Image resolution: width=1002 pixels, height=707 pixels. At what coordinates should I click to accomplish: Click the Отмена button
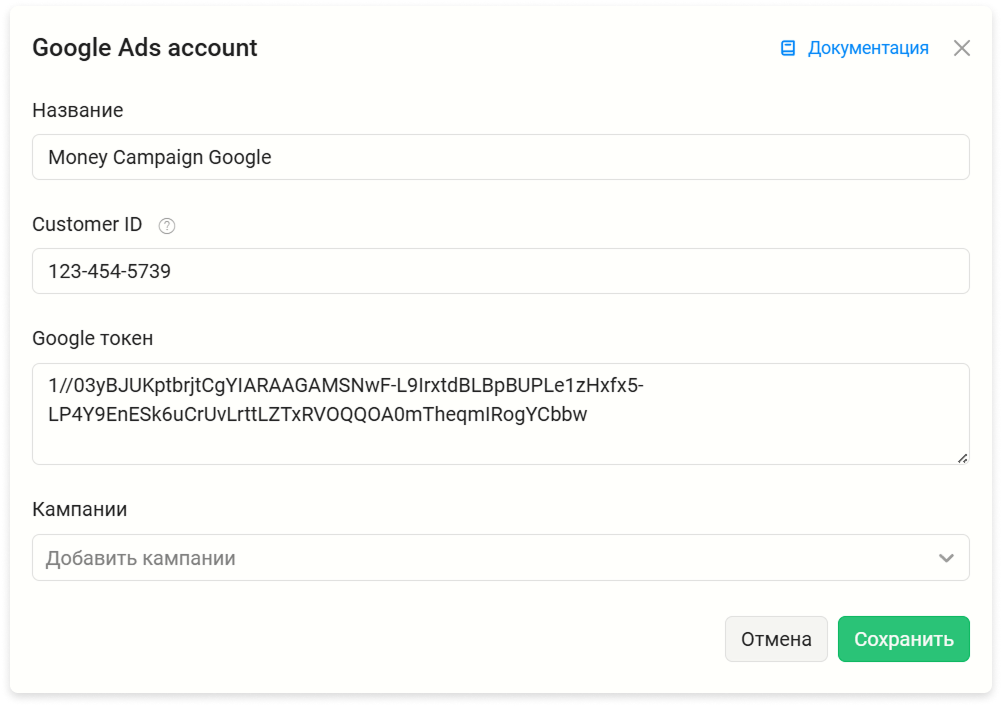point(776,639)
